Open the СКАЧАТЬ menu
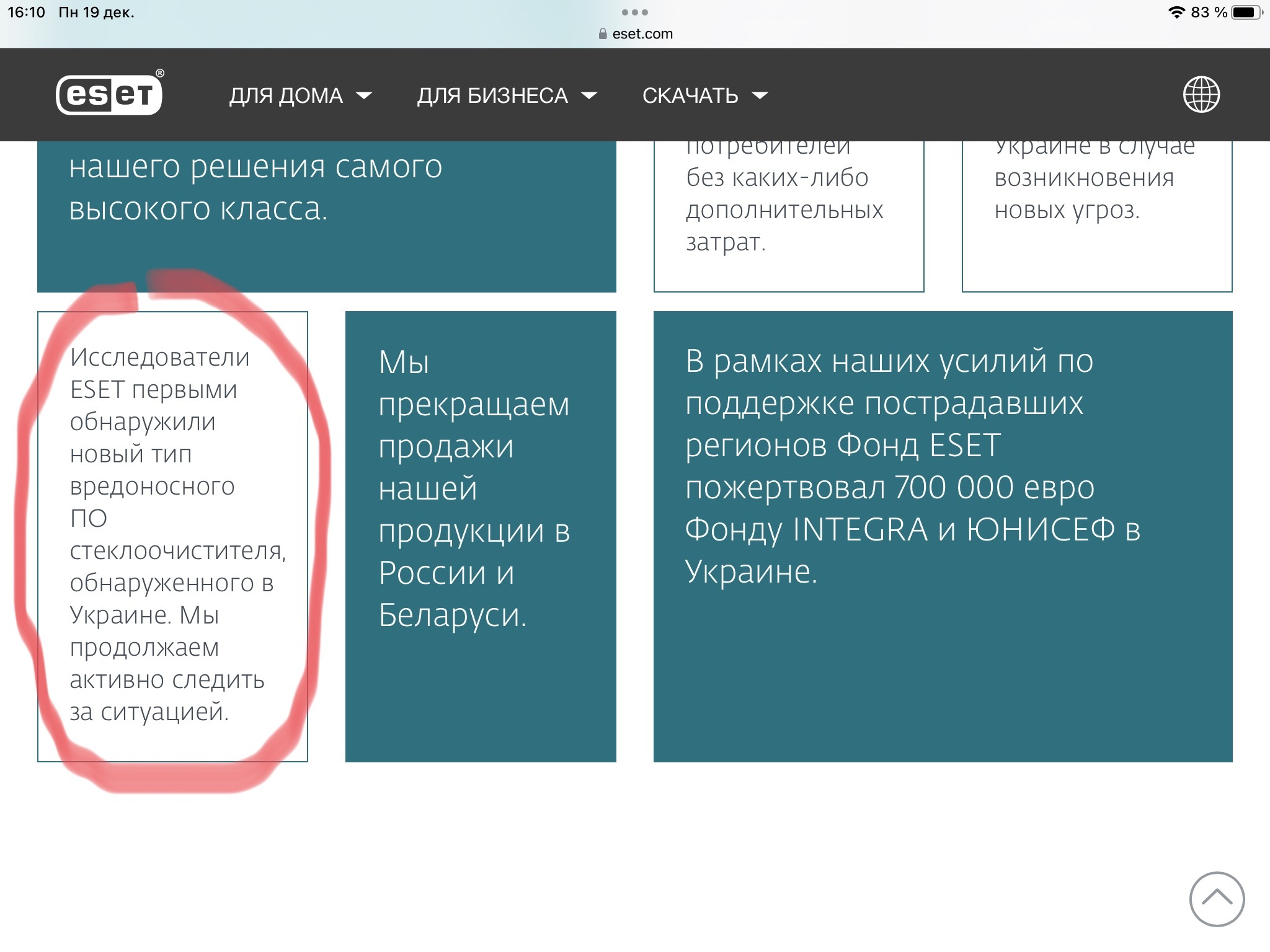1270x952 pixels. pos(690,95)
